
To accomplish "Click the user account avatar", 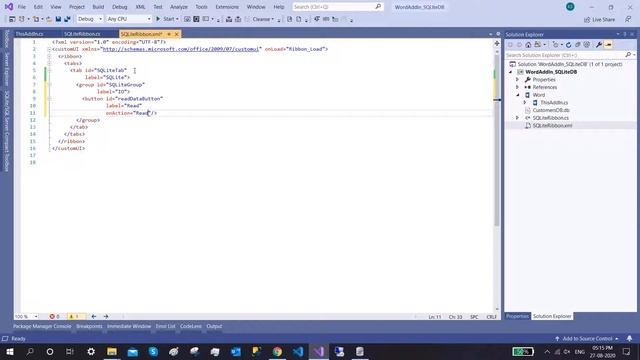I will [570, 7].
